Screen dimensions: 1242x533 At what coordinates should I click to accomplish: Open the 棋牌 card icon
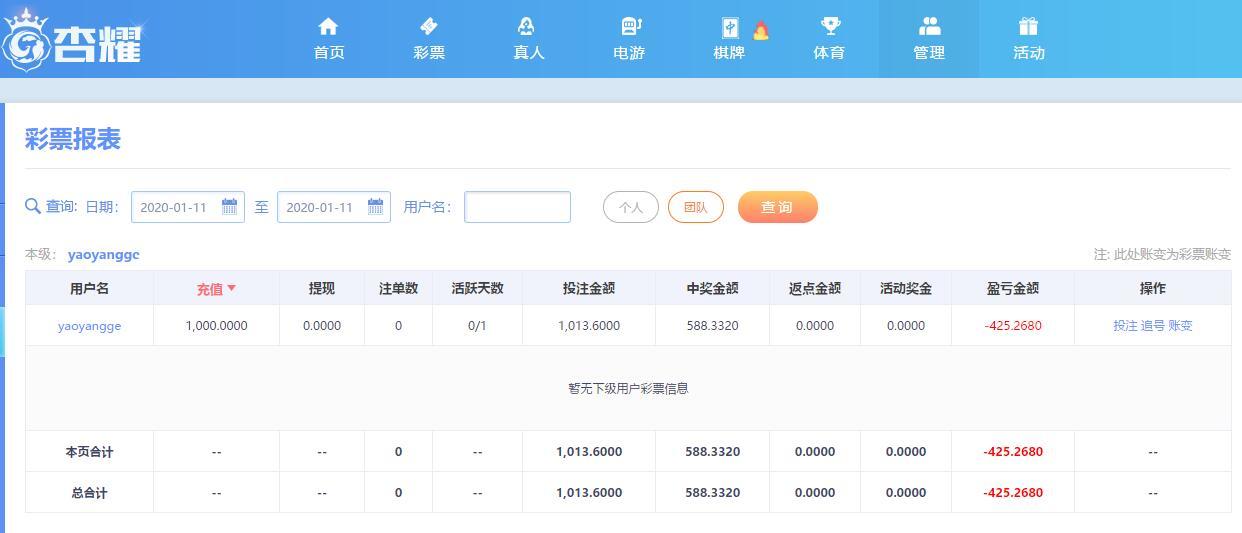(x=729, y=27)
